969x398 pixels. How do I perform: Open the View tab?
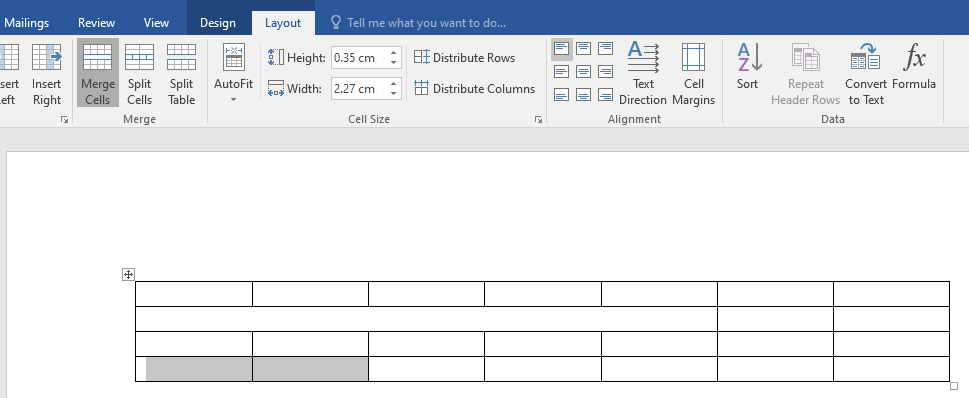click(x=156, y=23)
